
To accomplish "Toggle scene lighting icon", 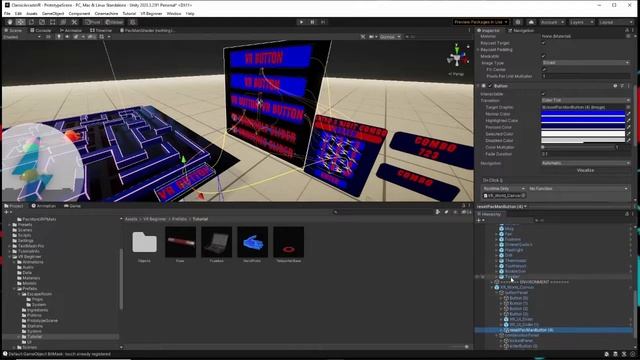I will click(59, 37).
